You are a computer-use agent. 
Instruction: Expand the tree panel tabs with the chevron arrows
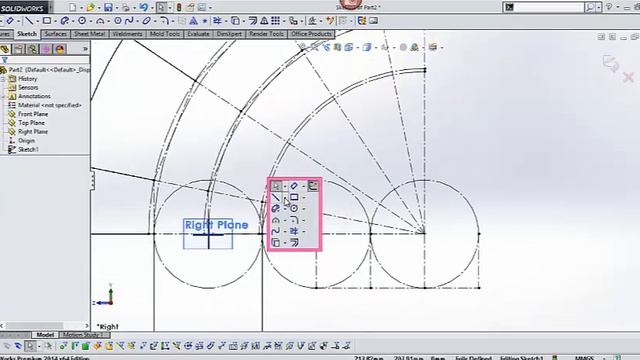pyautogui.click(x=85, y=49)
